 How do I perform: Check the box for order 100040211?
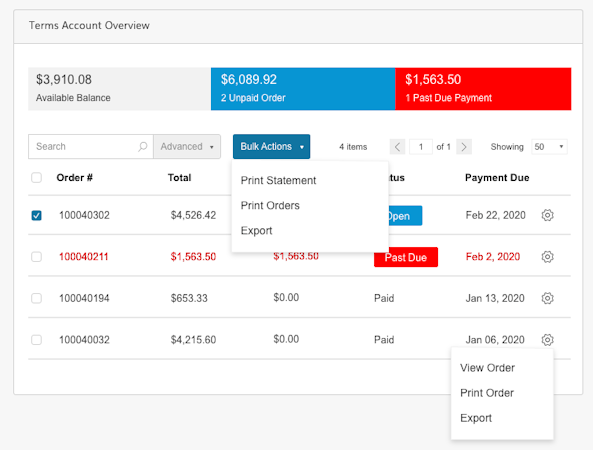click(36, 257)
